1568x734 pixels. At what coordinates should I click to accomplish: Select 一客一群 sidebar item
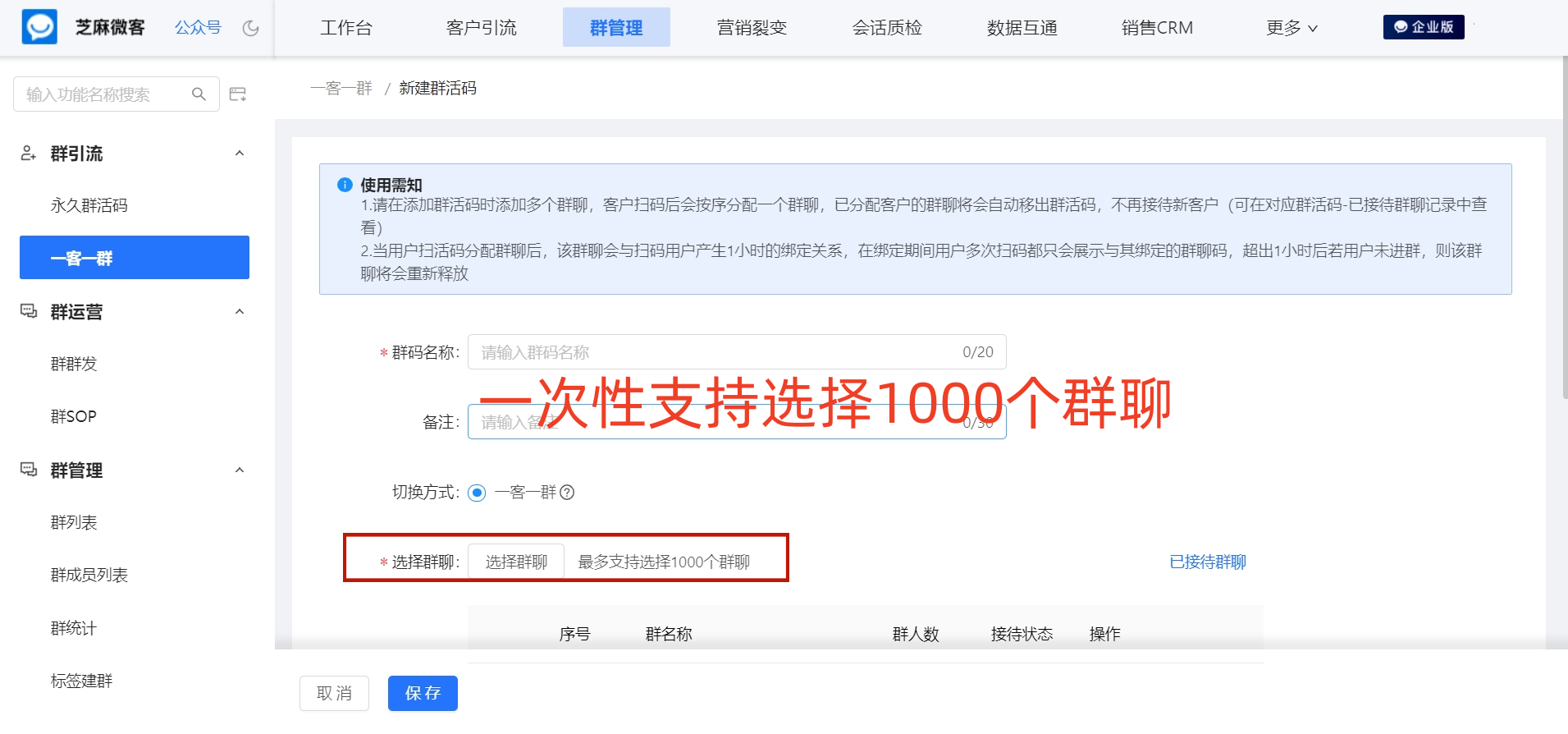(135, 258)
